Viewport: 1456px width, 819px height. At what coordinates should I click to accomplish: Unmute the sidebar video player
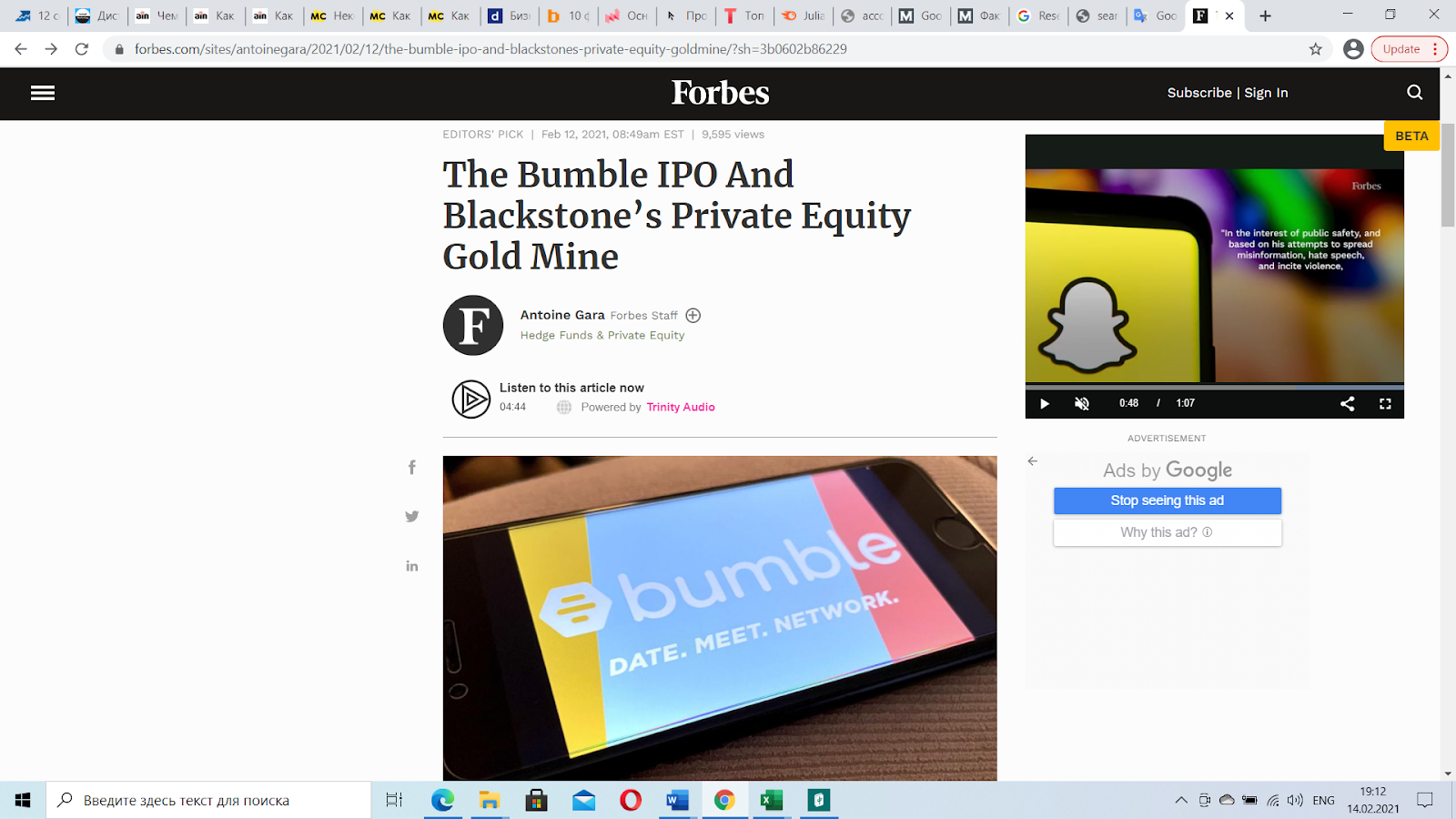click(x=1082, y=403)
